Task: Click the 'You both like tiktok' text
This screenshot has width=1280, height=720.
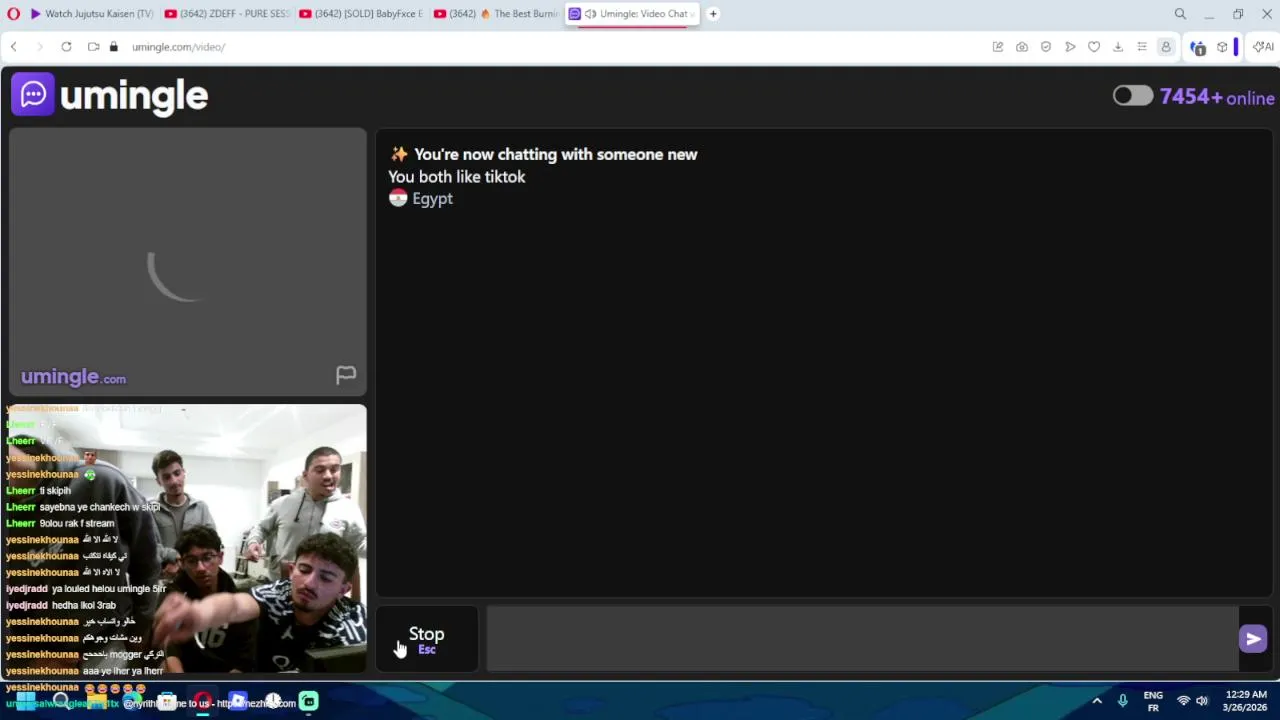Action: click(x=457, y=177)
